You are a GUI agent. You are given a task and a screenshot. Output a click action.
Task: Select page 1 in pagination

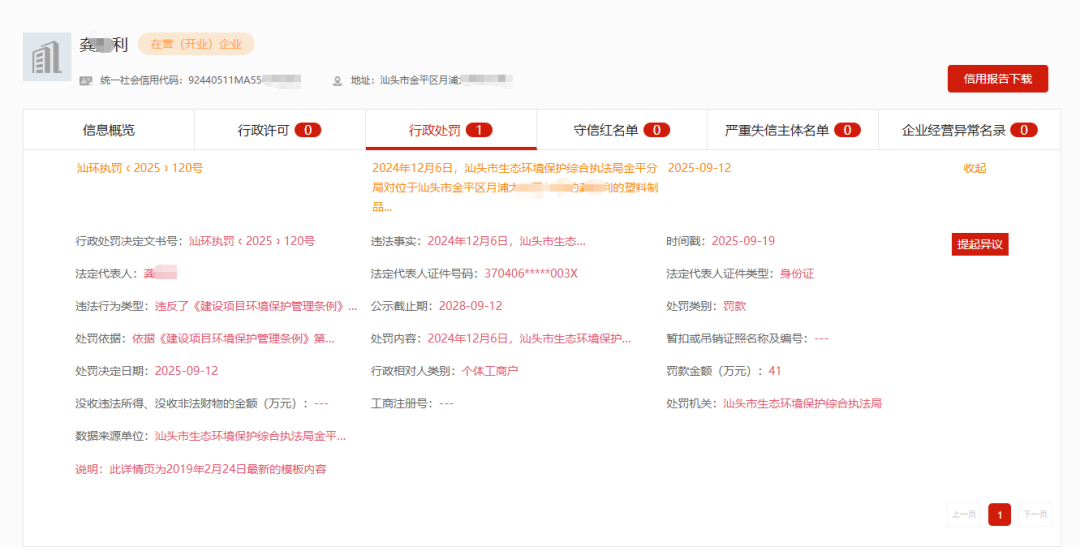[999, 515]
